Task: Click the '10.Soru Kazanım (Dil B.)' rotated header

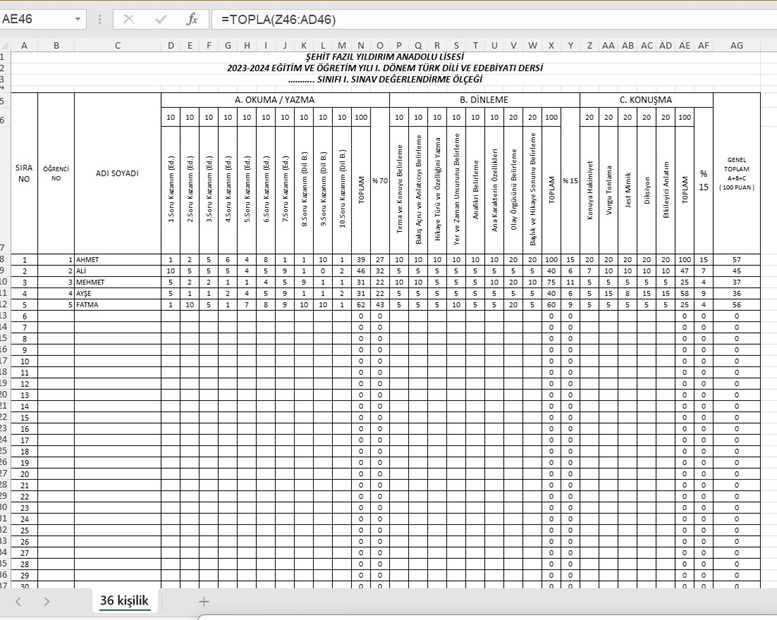Action: pos(342,189)
